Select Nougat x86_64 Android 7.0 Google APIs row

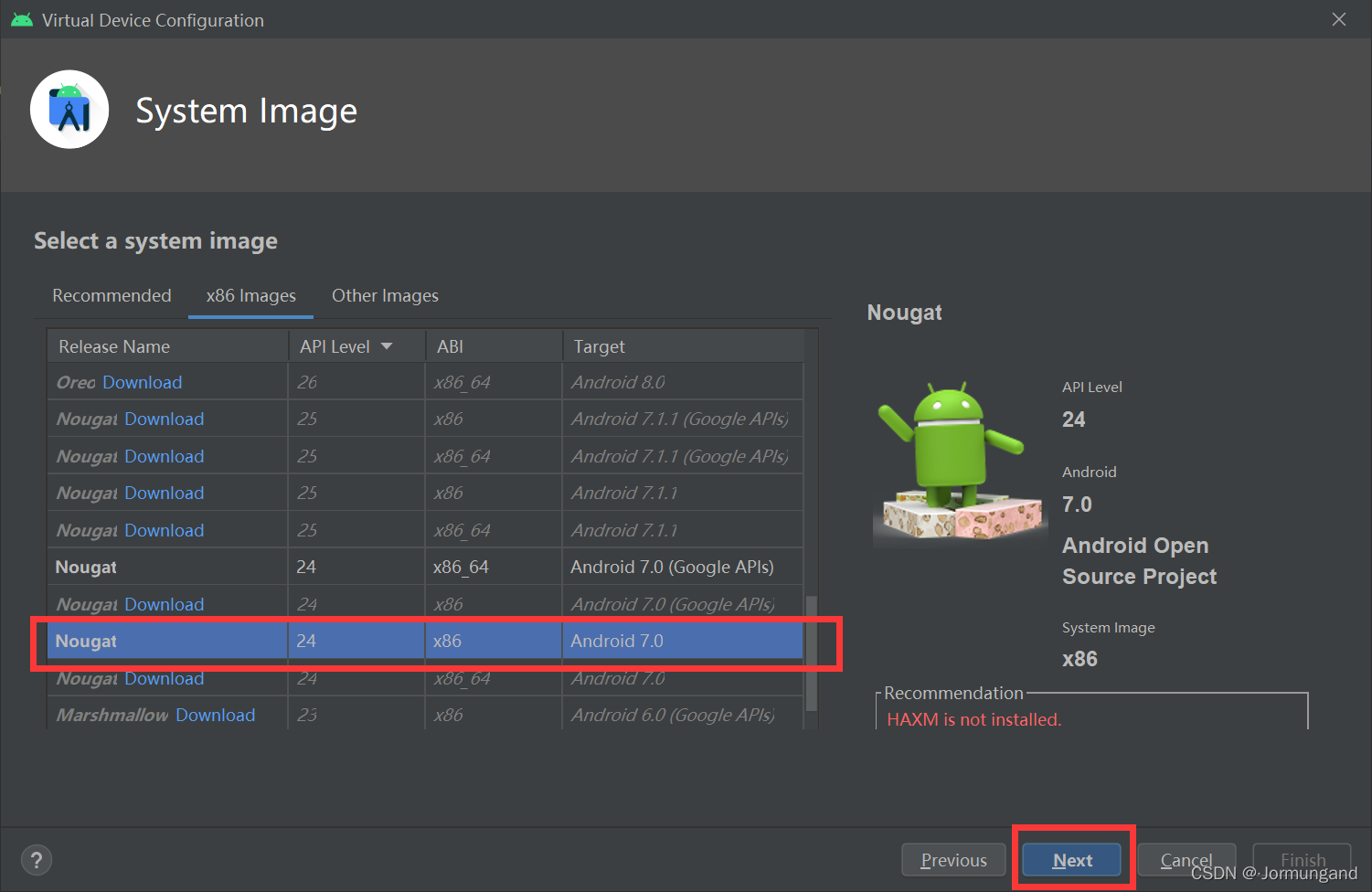(x=425, y=567)
